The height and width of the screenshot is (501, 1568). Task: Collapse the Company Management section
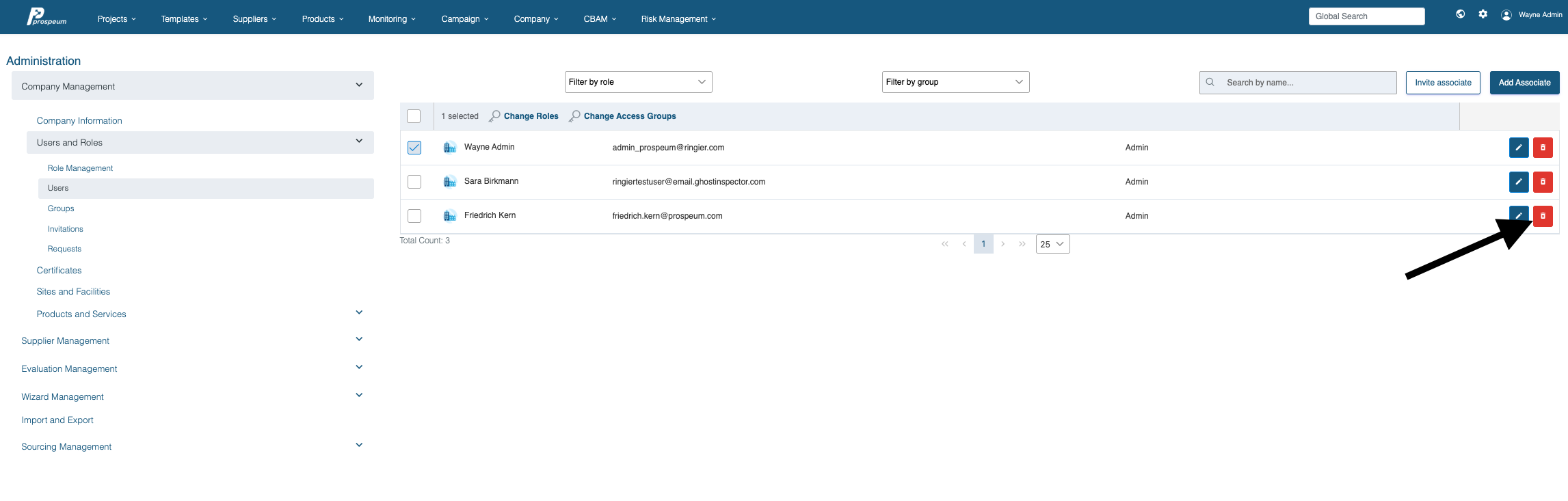(x=193, y=85)
